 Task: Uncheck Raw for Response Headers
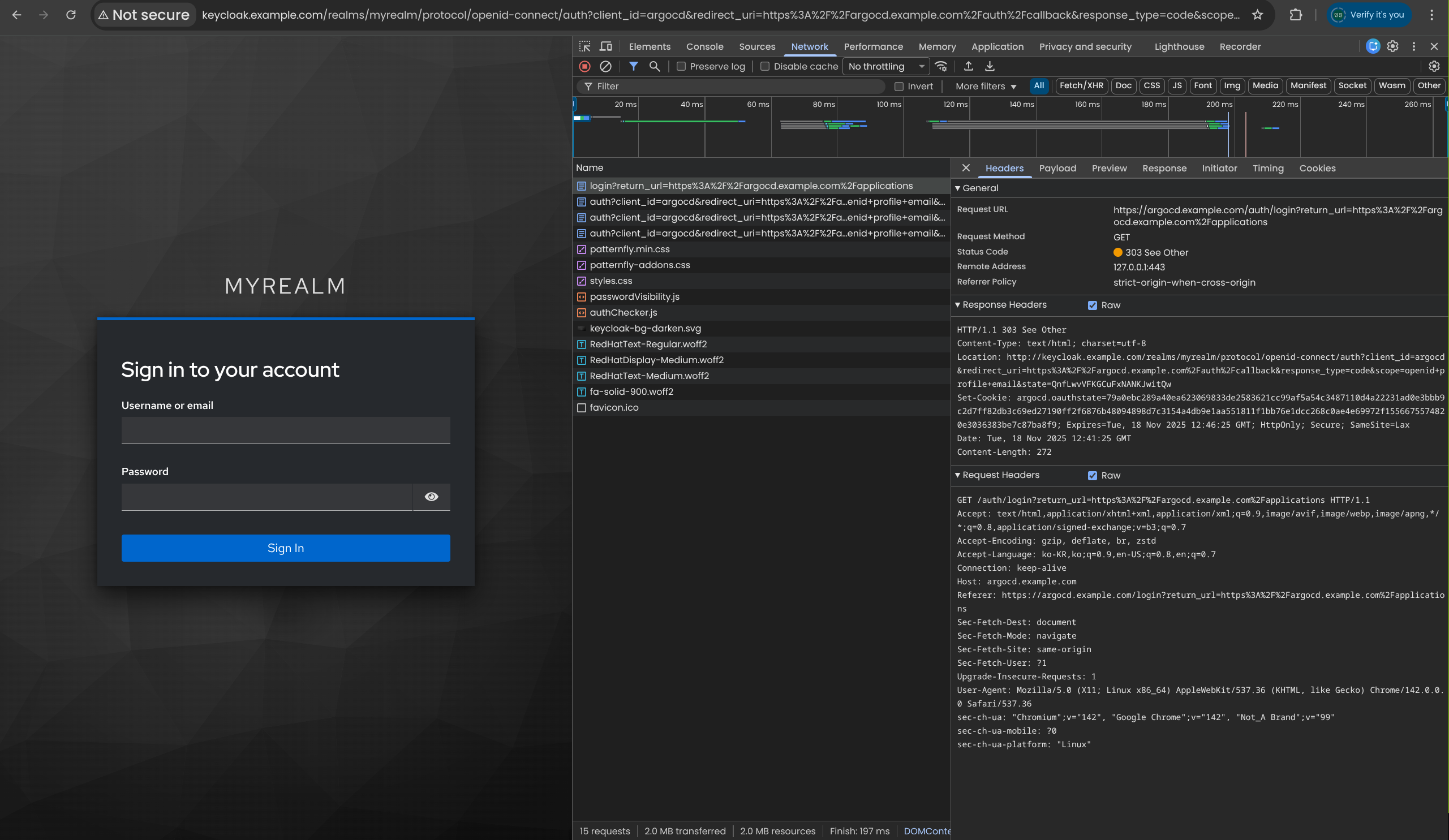pyautogui.click(x=1093, y=305)
